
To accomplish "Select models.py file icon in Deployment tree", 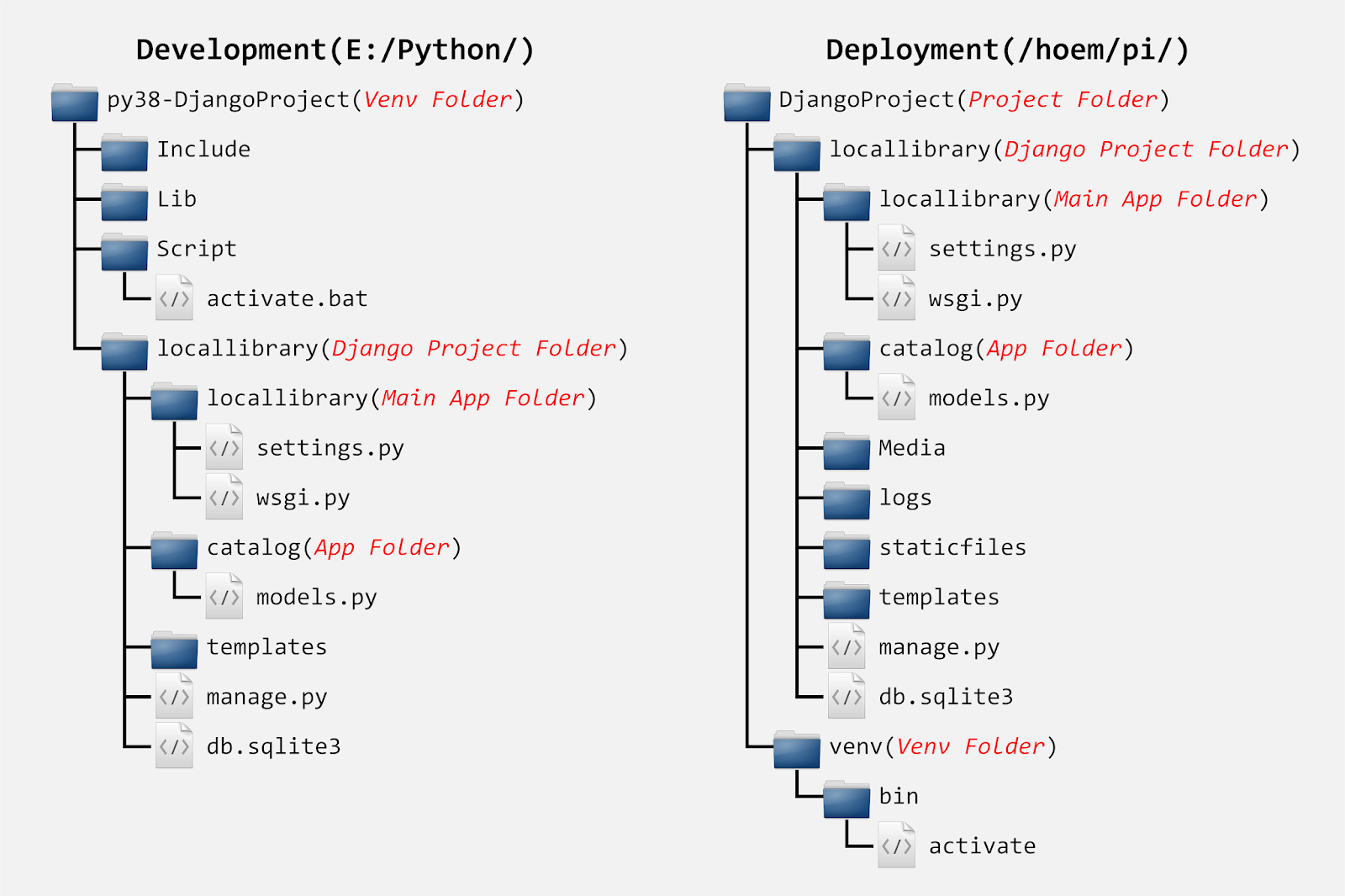I will (897, 398).
